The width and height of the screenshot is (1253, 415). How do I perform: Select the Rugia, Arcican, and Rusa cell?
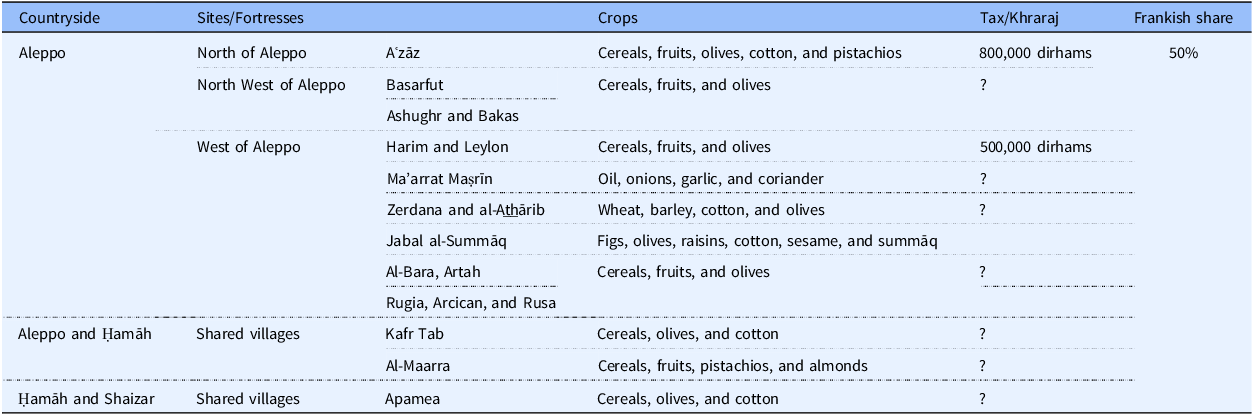[x=471, y=303]
